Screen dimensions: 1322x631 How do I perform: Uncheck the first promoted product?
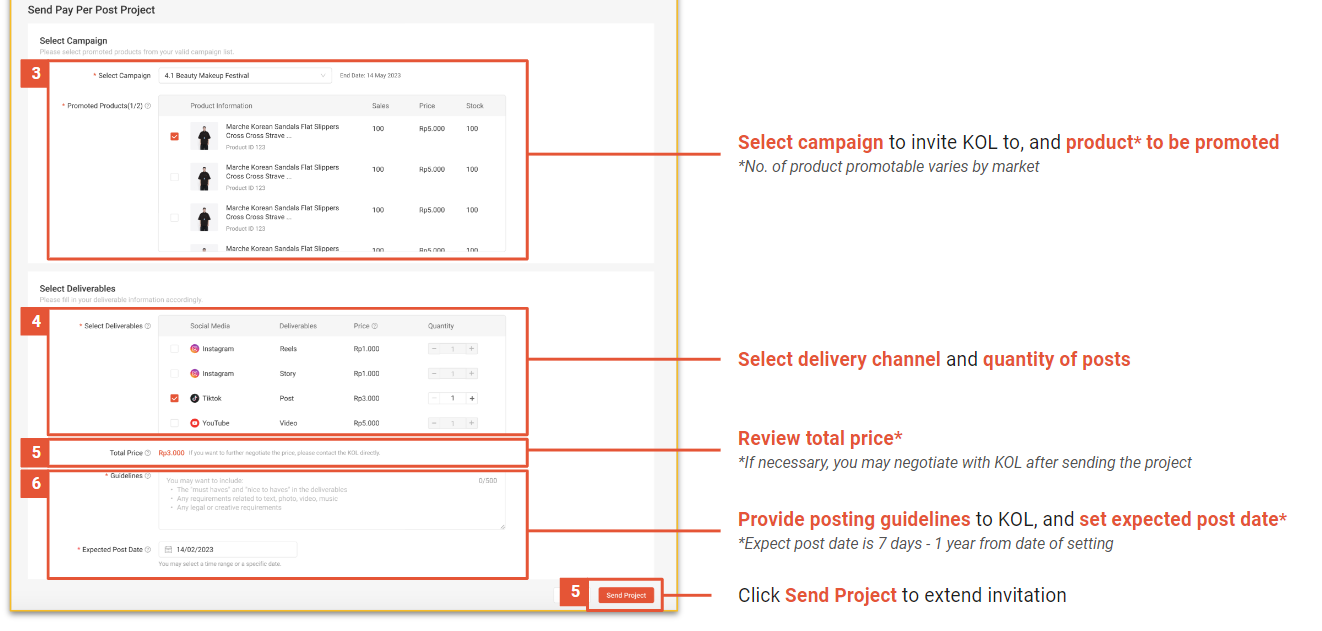click(x=174, y=135)
